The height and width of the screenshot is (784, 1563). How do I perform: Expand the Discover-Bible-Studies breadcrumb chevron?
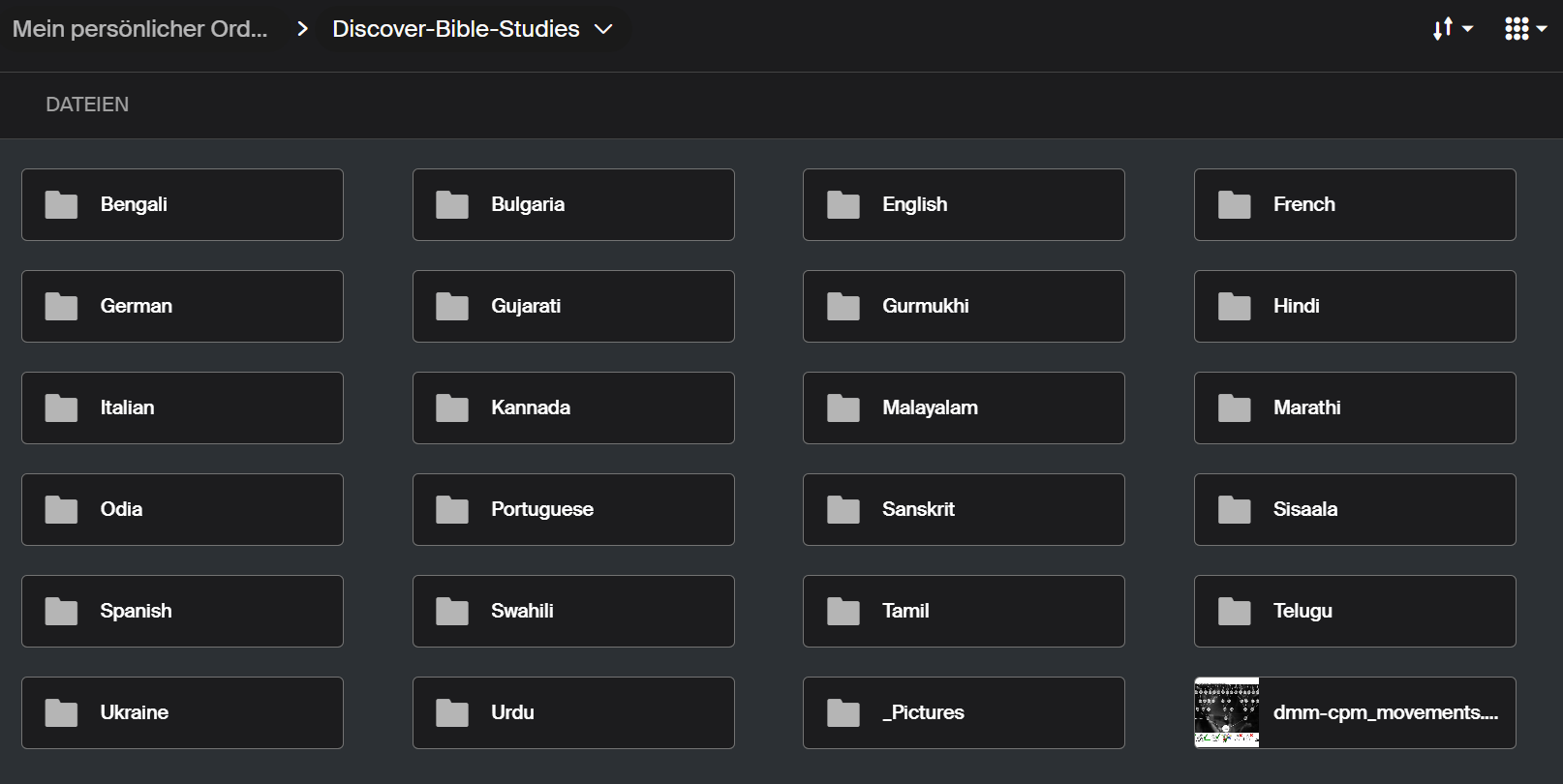coord(603,29)
